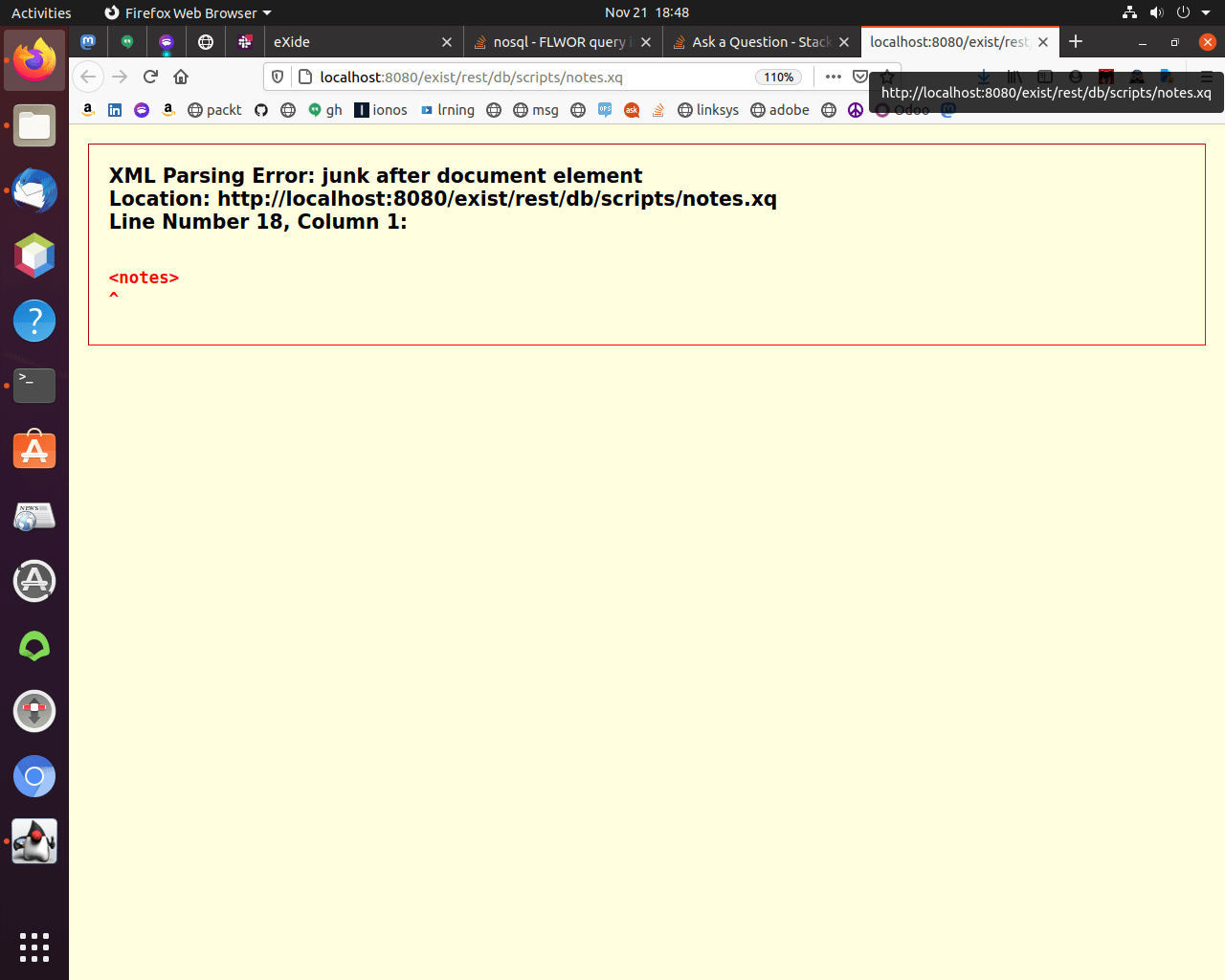Save the page to Pocket
The image size is (1225, 980).
pyautogui.click(x=860, y=77)
